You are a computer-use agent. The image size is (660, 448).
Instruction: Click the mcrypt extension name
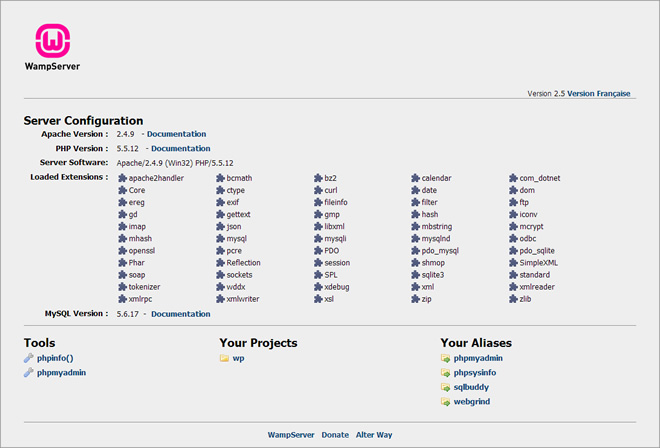pyautogui.click(x=531, y=227)
